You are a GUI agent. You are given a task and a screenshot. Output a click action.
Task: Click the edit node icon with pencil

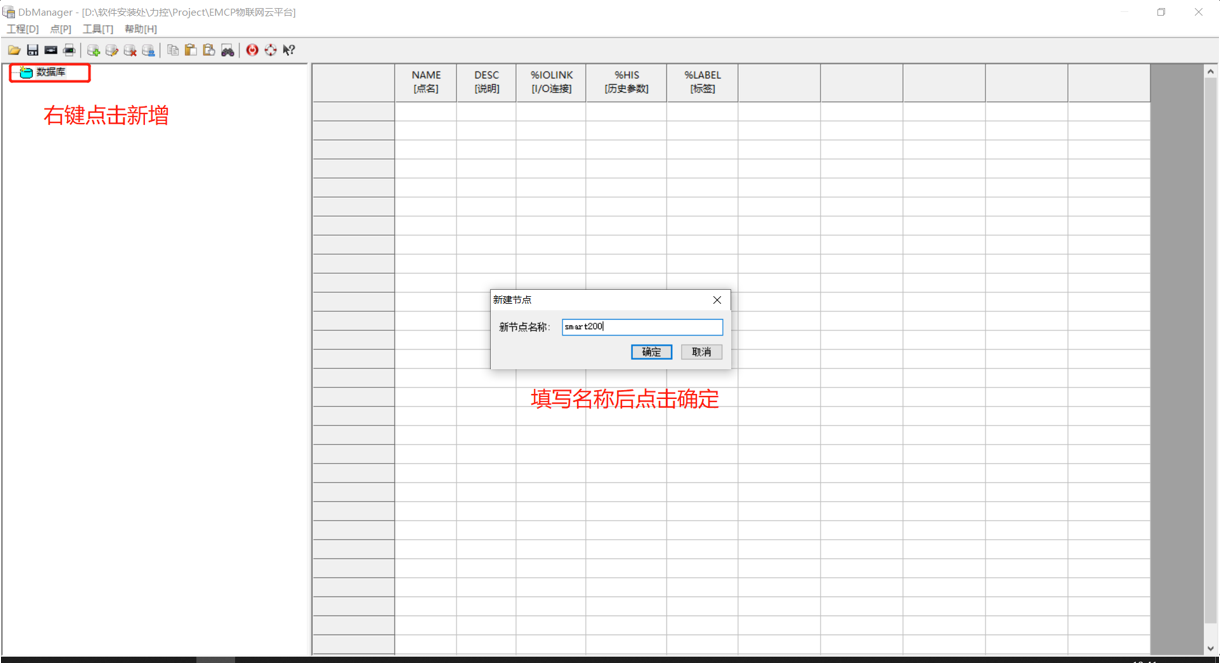(x=111, y=50)
